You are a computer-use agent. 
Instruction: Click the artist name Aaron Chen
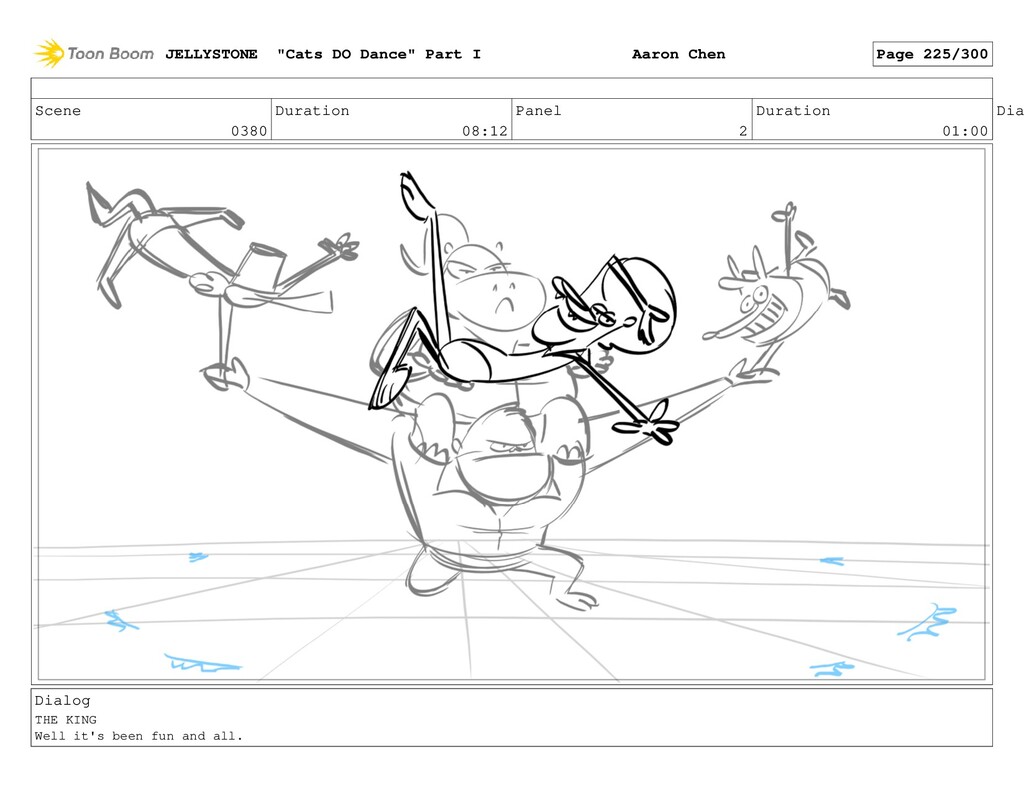click(x=679, y=54)
